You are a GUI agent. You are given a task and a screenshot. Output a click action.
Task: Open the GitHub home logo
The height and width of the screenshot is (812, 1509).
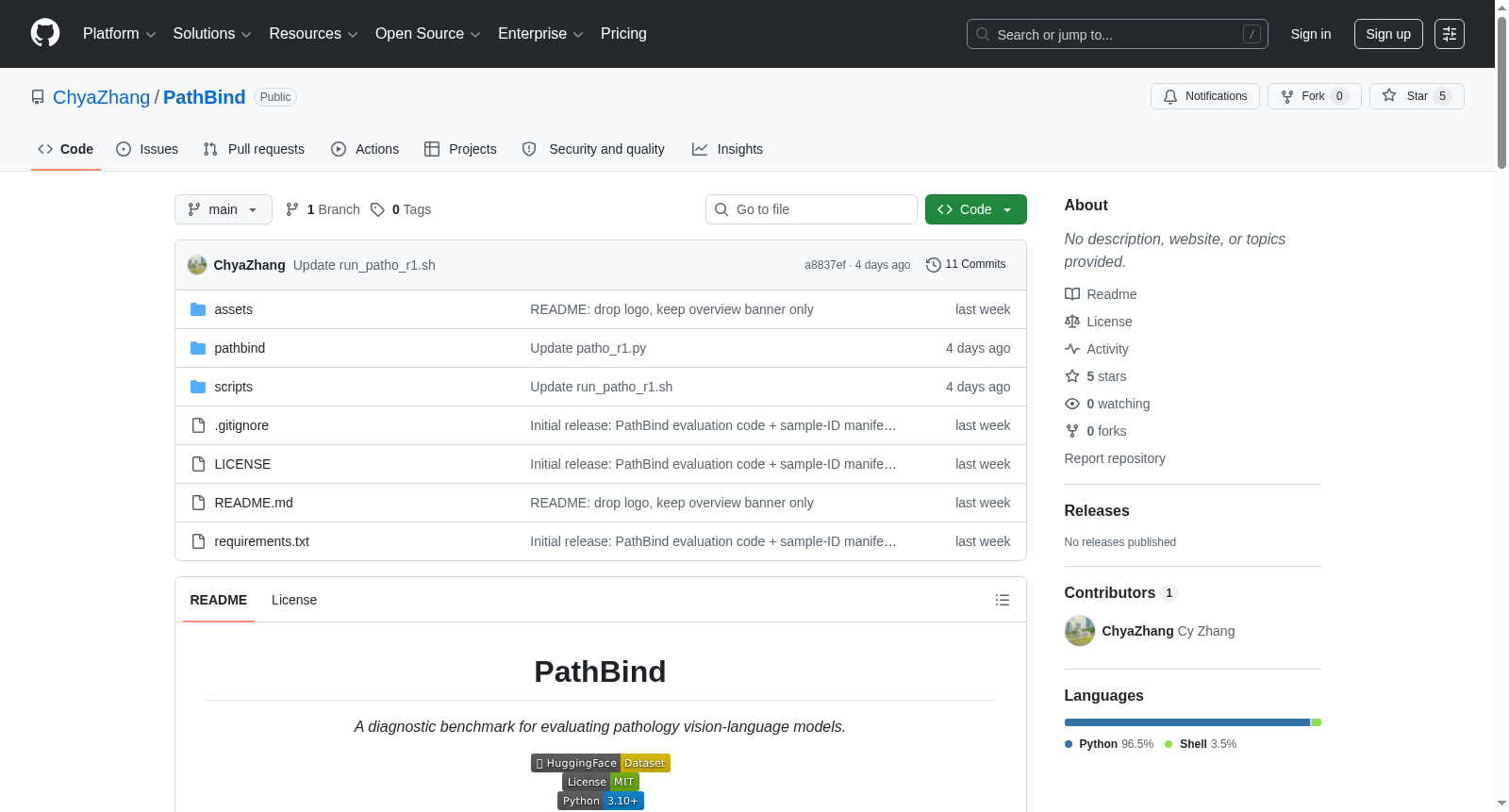pyautogui.click(x=45, y=33)
